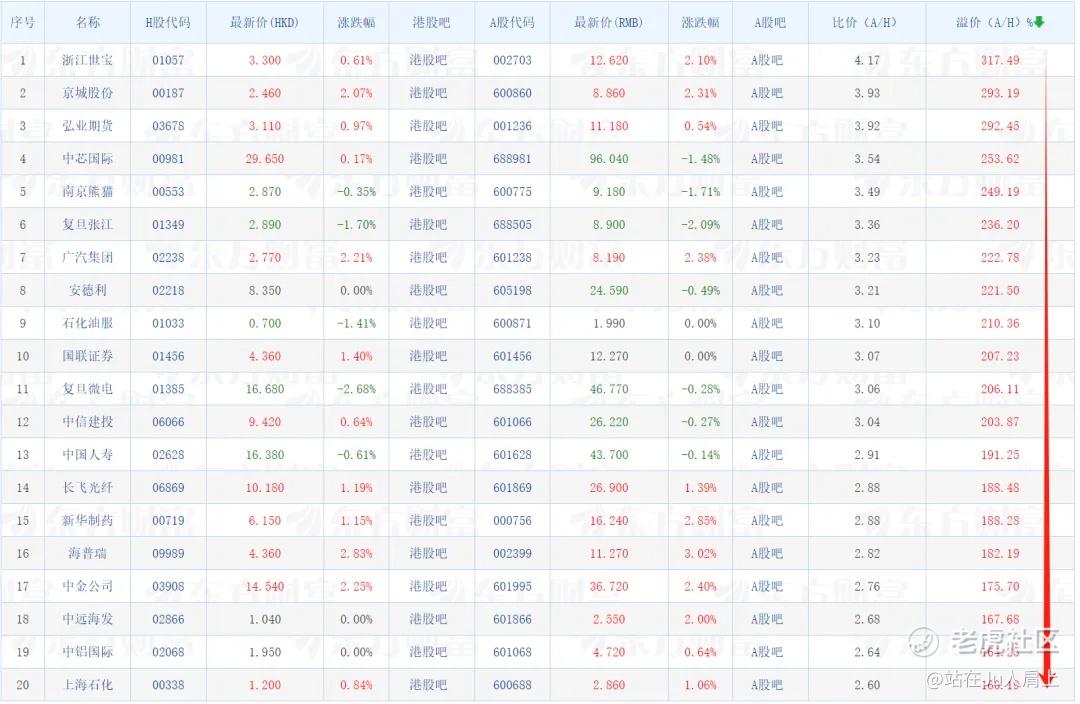Open the 南京熊猫 stock name
The height and width of the screenshot is (704, 1080).
click(x=87, y=191)
